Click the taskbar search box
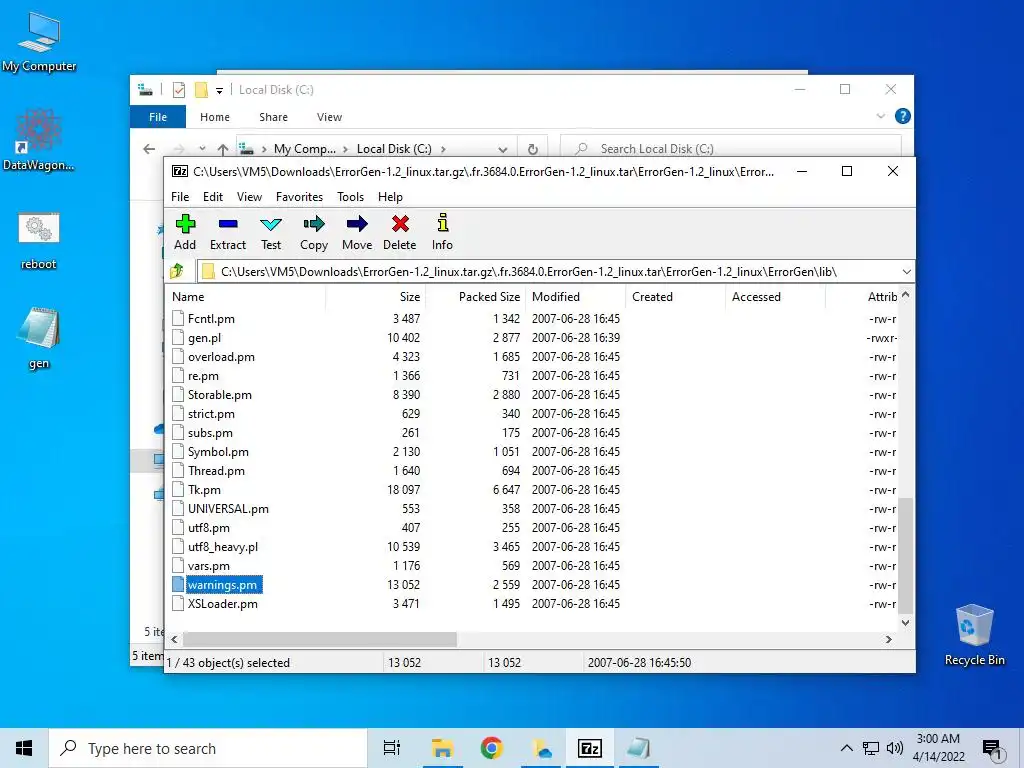Screen dimensions: 1024x768 [x=208, y=748]
